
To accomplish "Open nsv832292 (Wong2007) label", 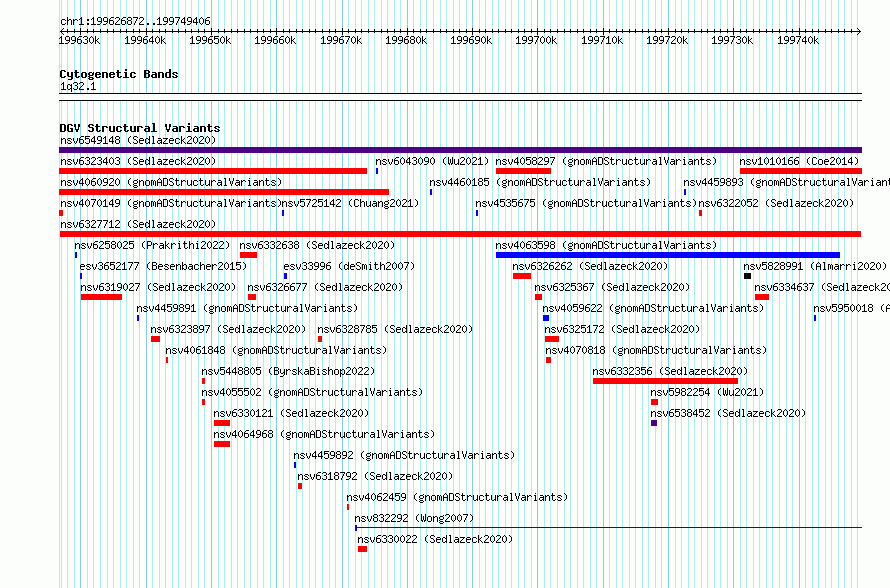I will click(x=414, y=518).
